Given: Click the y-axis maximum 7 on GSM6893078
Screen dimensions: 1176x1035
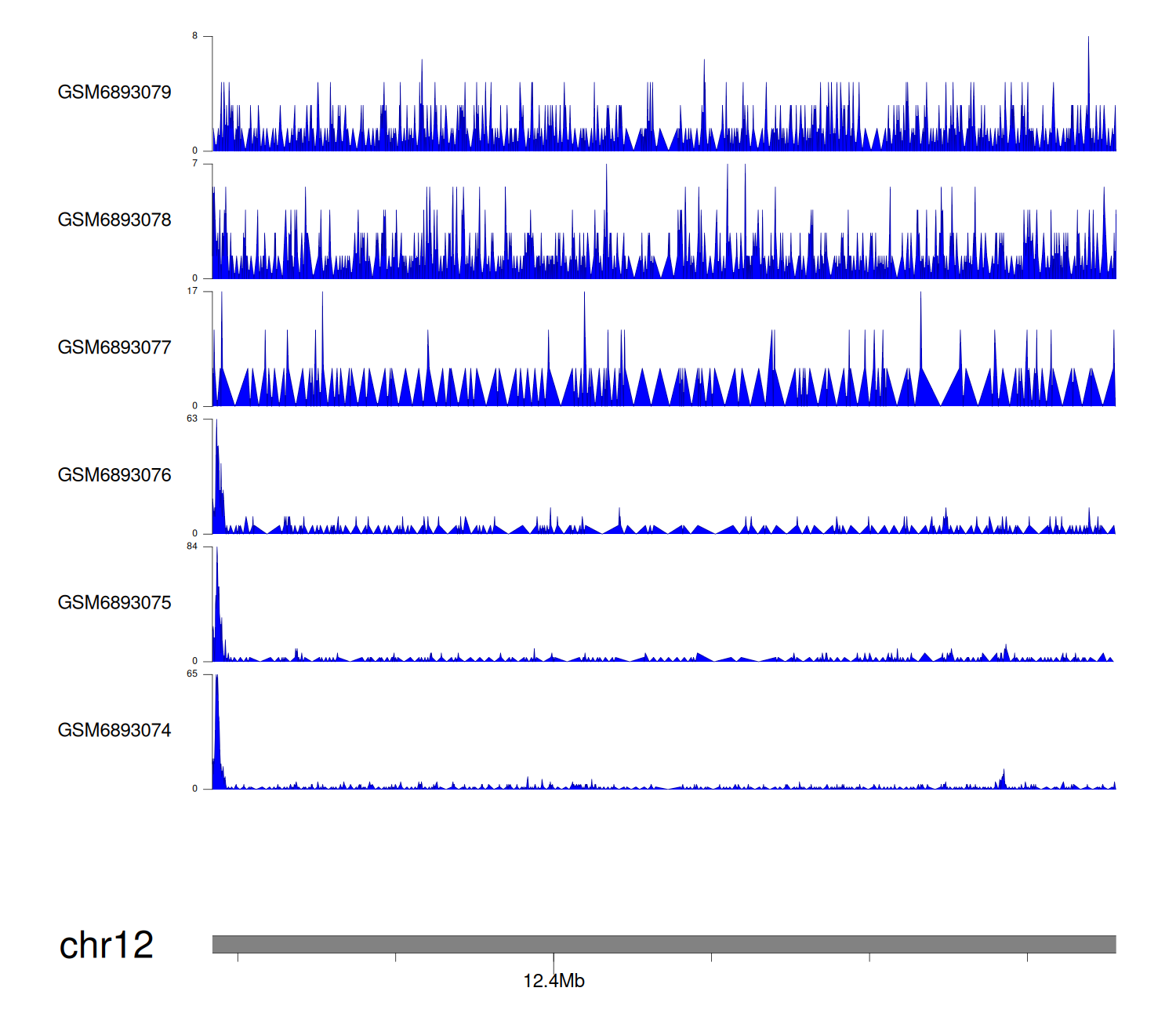Looking at the screenshot, I should tap(195, 164).
